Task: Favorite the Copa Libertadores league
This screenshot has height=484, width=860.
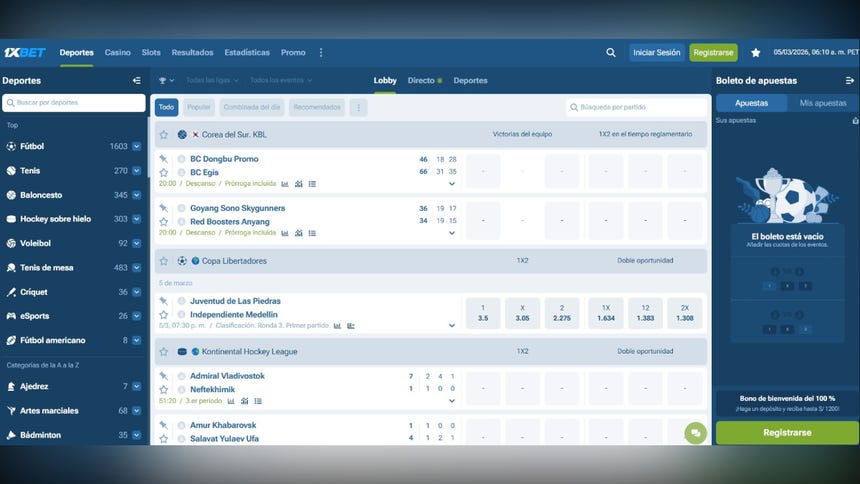Action: 163,261
